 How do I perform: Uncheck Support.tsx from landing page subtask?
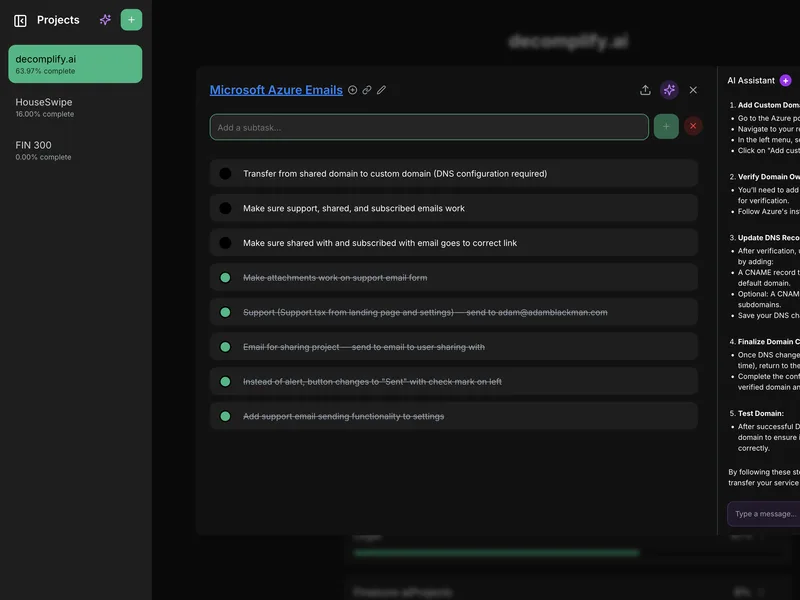coord(225,312)
